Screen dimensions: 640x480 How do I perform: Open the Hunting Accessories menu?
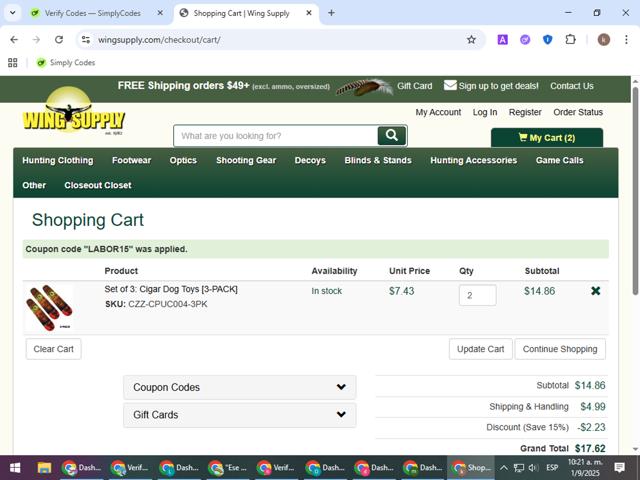point(473,160)
